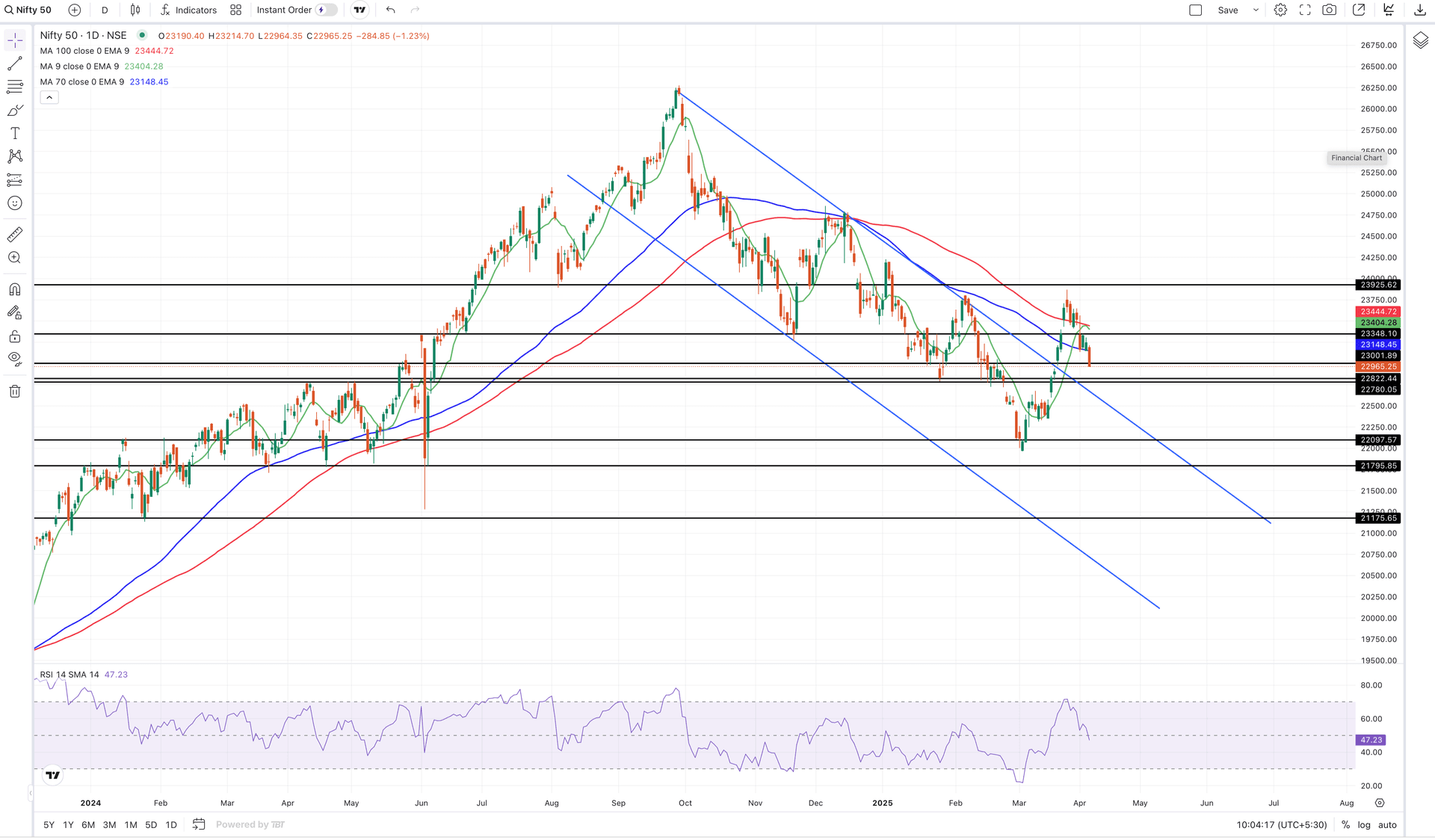Screen dimensions: 1435x840
Task: Select the trend line drawing tool
Action: pos(15,64)
